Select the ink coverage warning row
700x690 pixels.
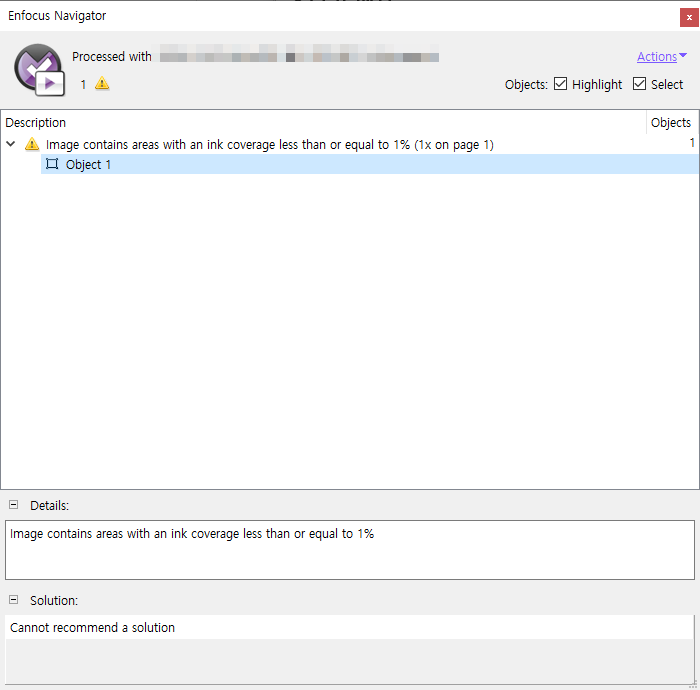tap(270, 145)
